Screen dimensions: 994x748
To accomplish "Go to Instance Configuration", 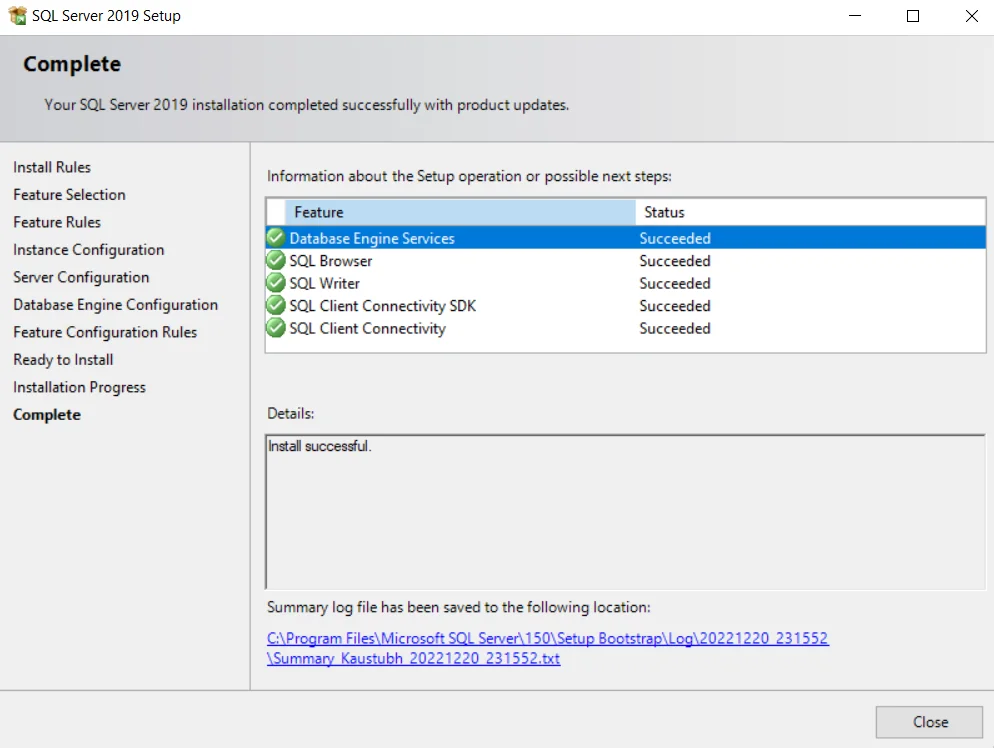I will coord(88,249).
